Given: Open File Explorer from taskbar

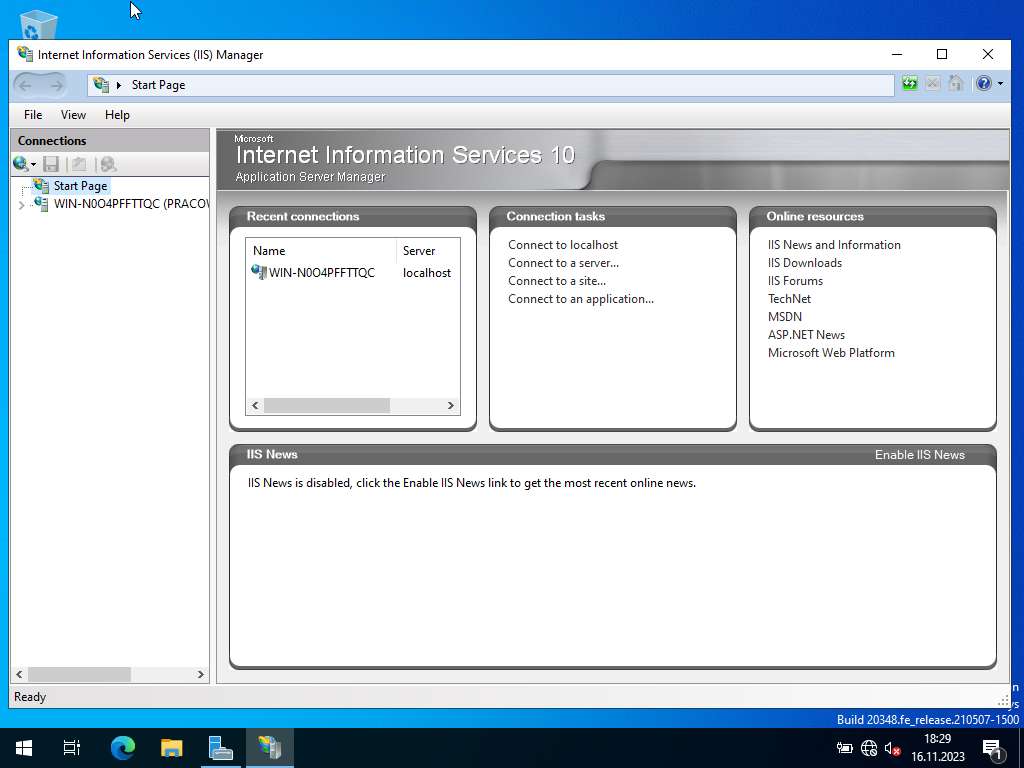Looking at the screenshot, I should [172, 748].
